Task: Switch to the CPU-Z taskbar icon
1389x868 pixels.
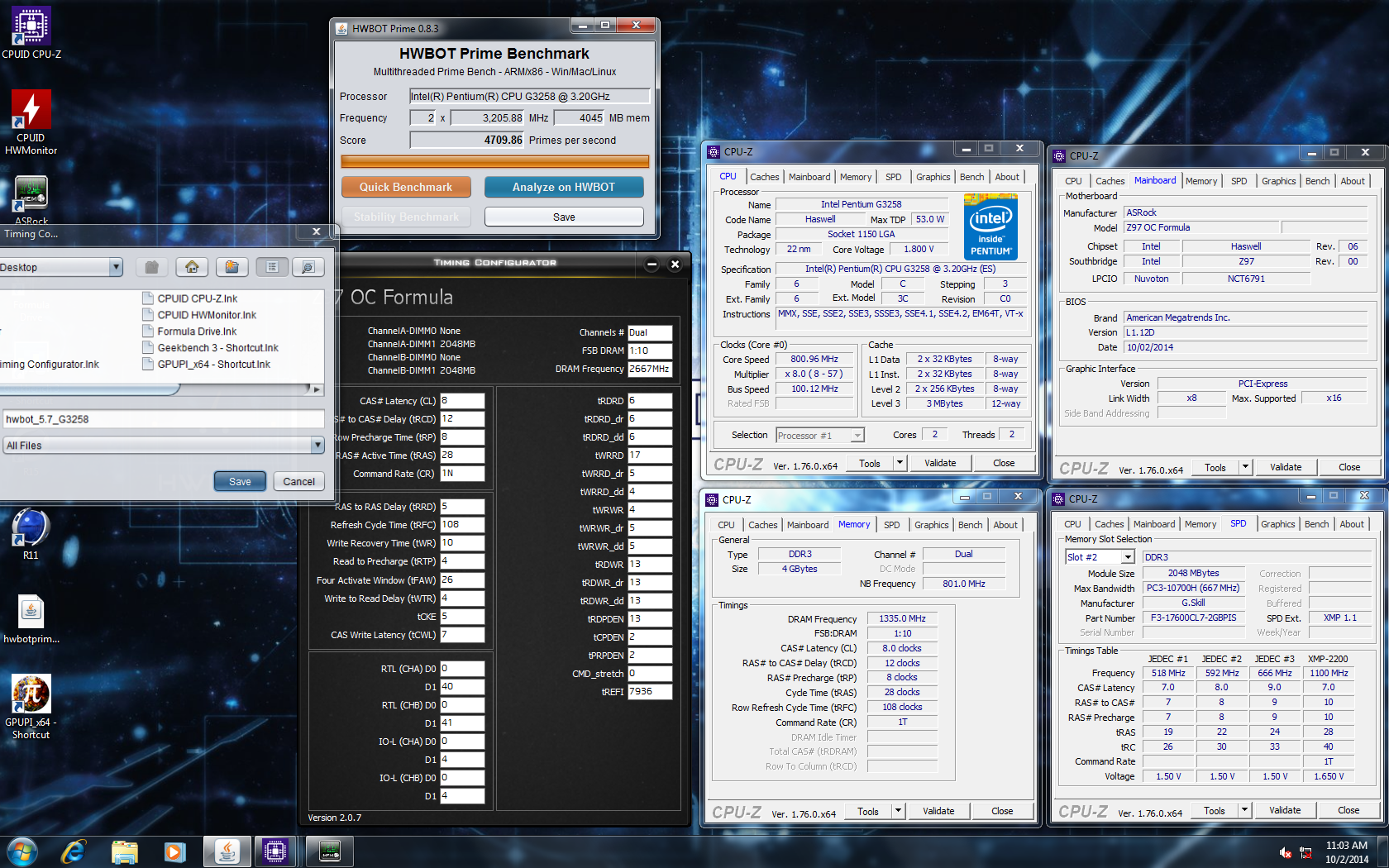Action: tap(275, 851)
